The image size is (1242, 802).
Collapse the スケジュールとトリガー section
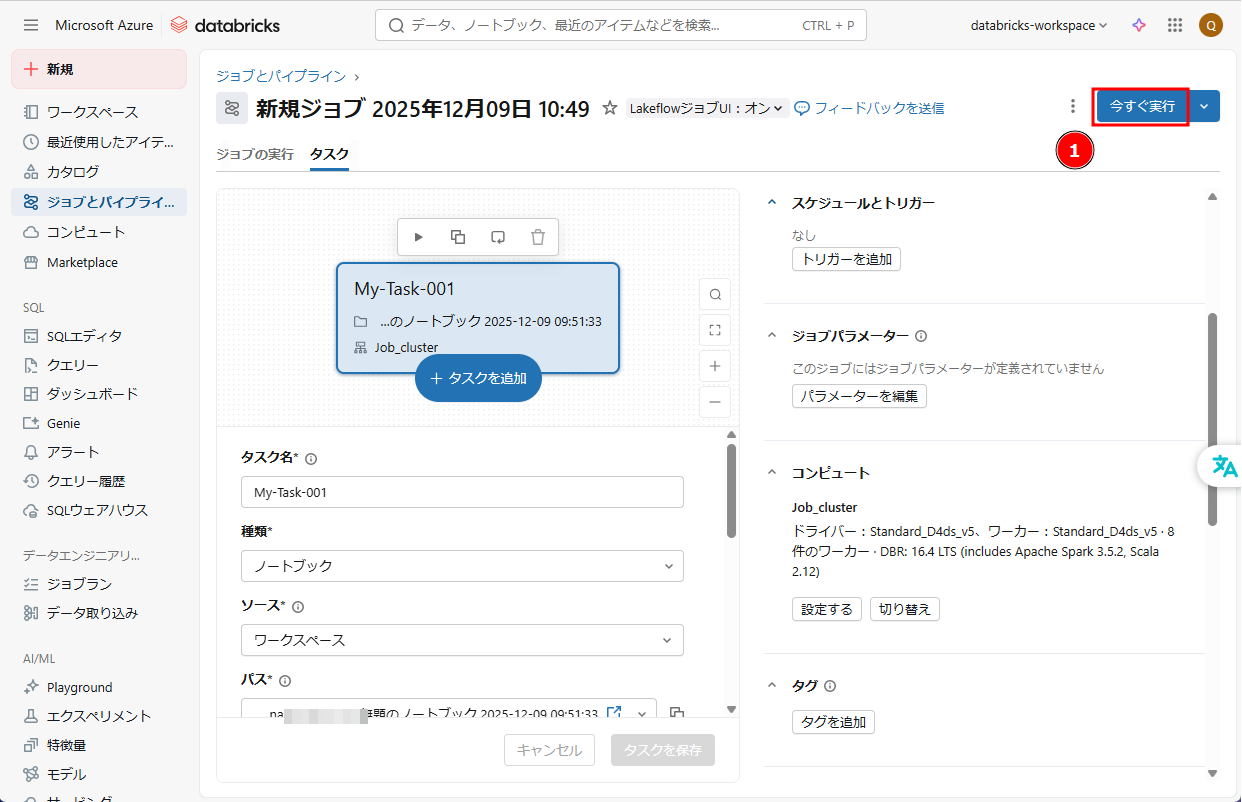click(771, 203)
